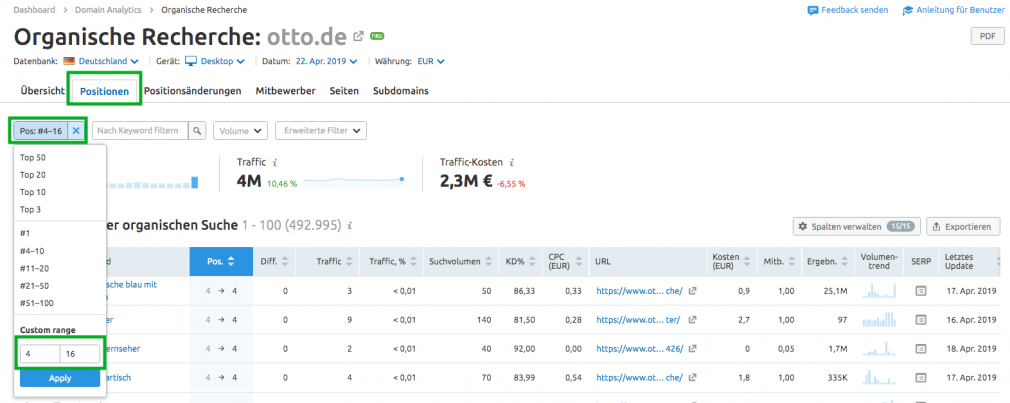This screenshot has height=403, width=1010.
Task: Sort by Mitb. column
Action: [779, 261]
